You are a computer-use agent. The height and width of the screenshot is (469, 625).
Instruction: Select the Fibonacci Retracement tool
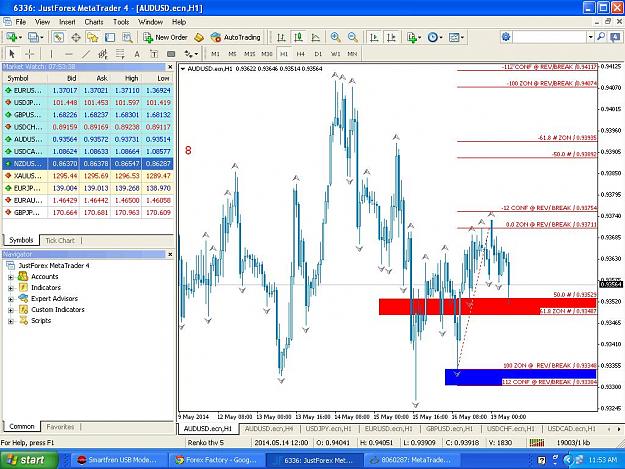(x=120, y=53)
